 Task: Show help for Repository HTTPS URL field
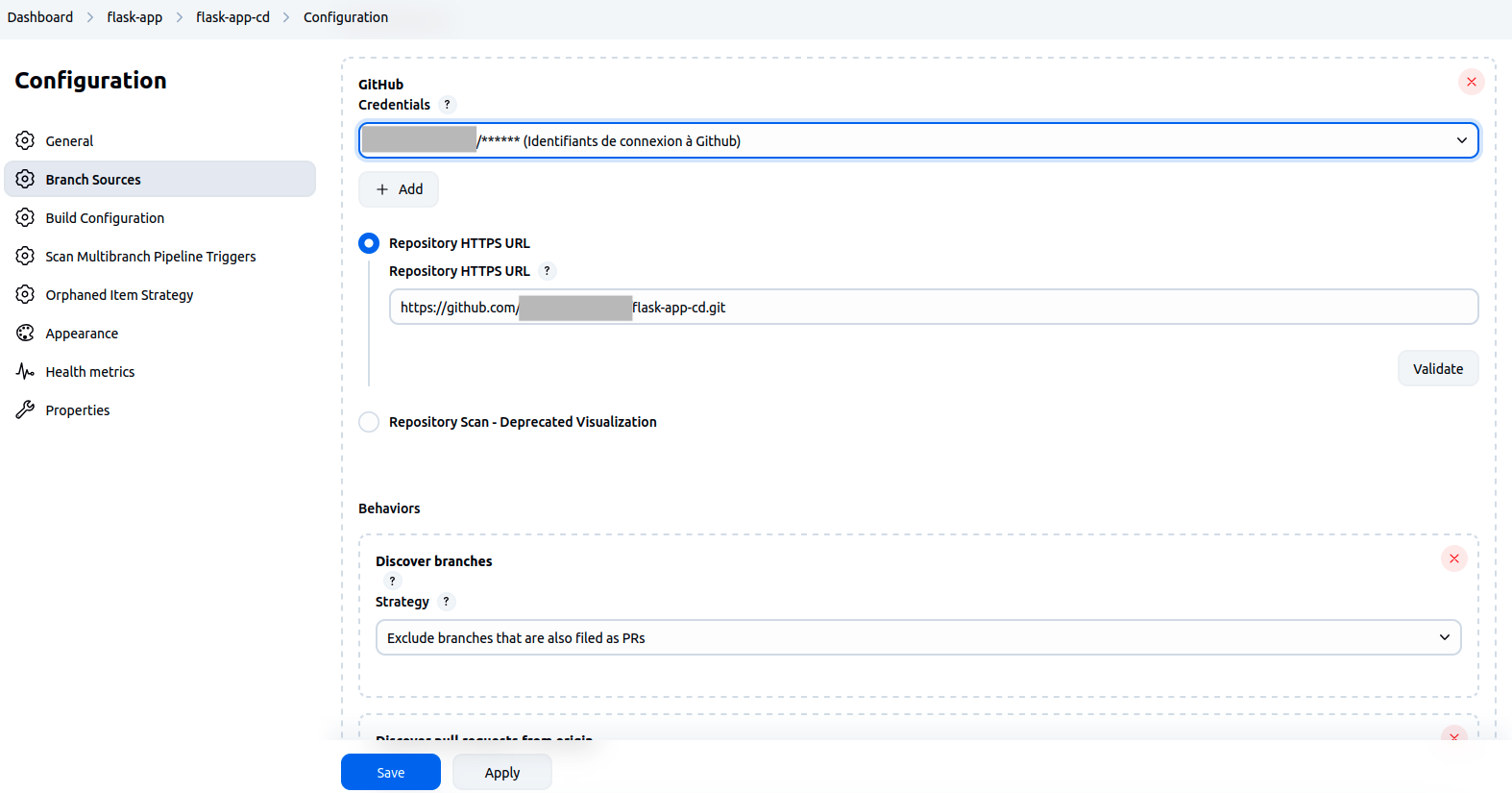547,271
